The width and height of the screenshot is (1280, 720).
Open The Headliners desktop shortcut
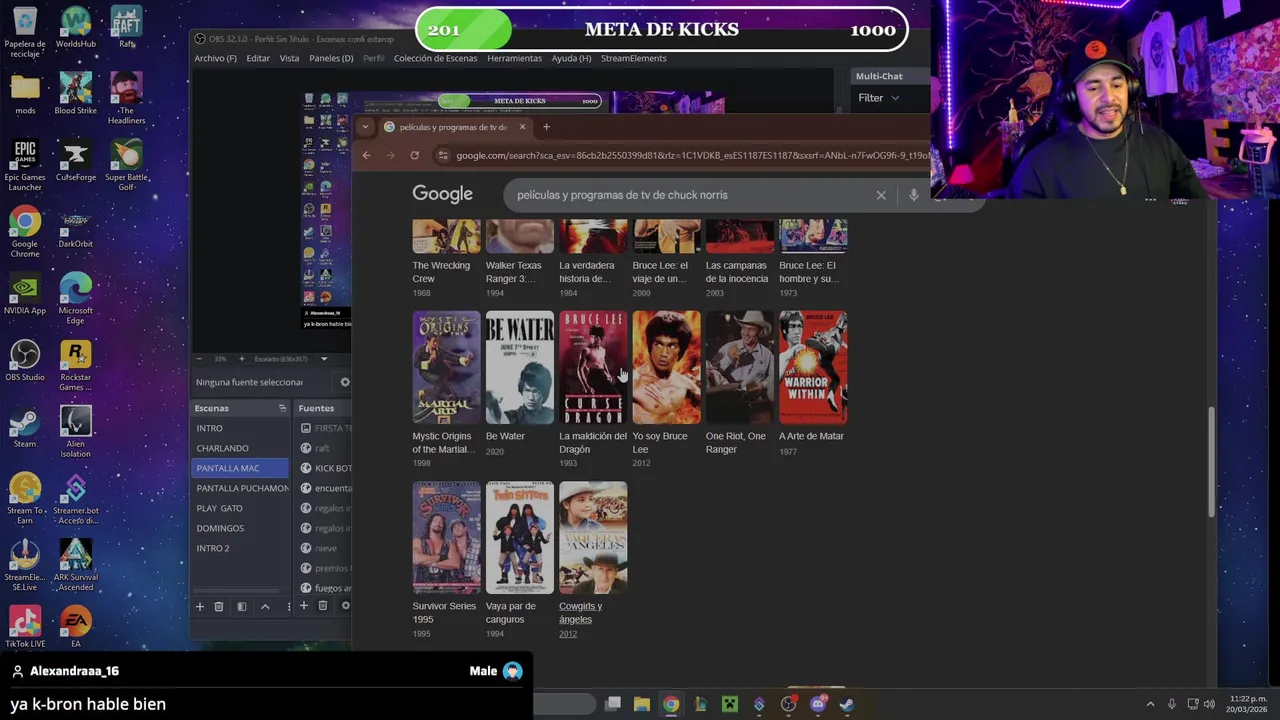coord(126,98)
